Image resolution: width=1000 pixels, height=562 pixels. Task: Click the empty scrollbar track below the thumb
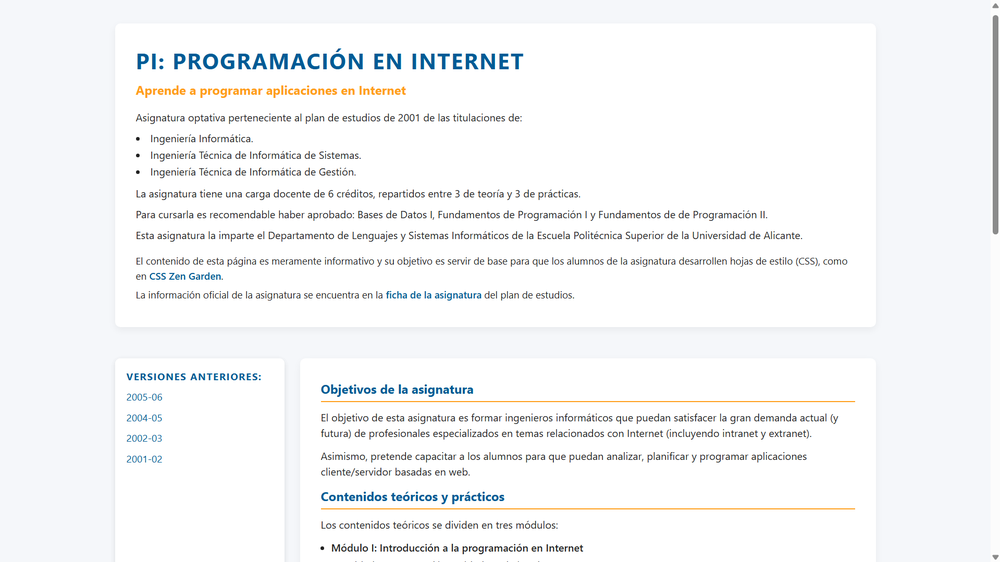point(994,400)
